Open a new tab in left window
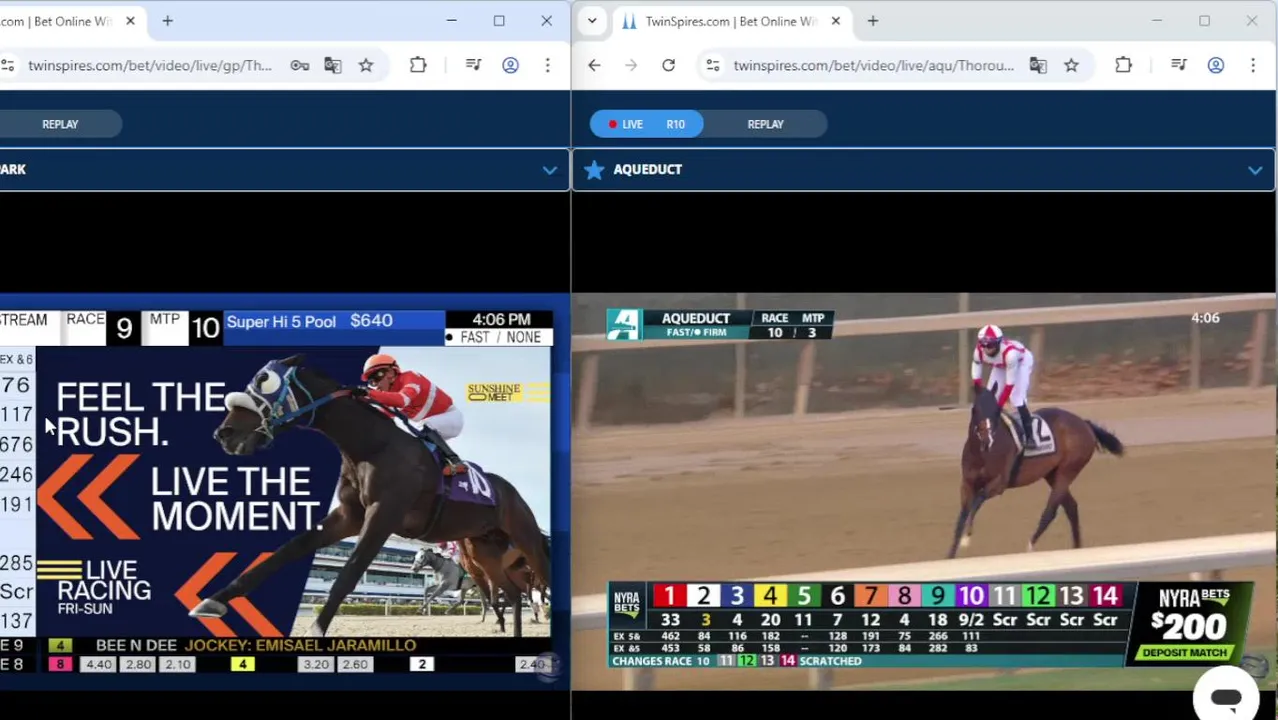1278x720 pixels. pyautogui.click(x=167, y=21)
